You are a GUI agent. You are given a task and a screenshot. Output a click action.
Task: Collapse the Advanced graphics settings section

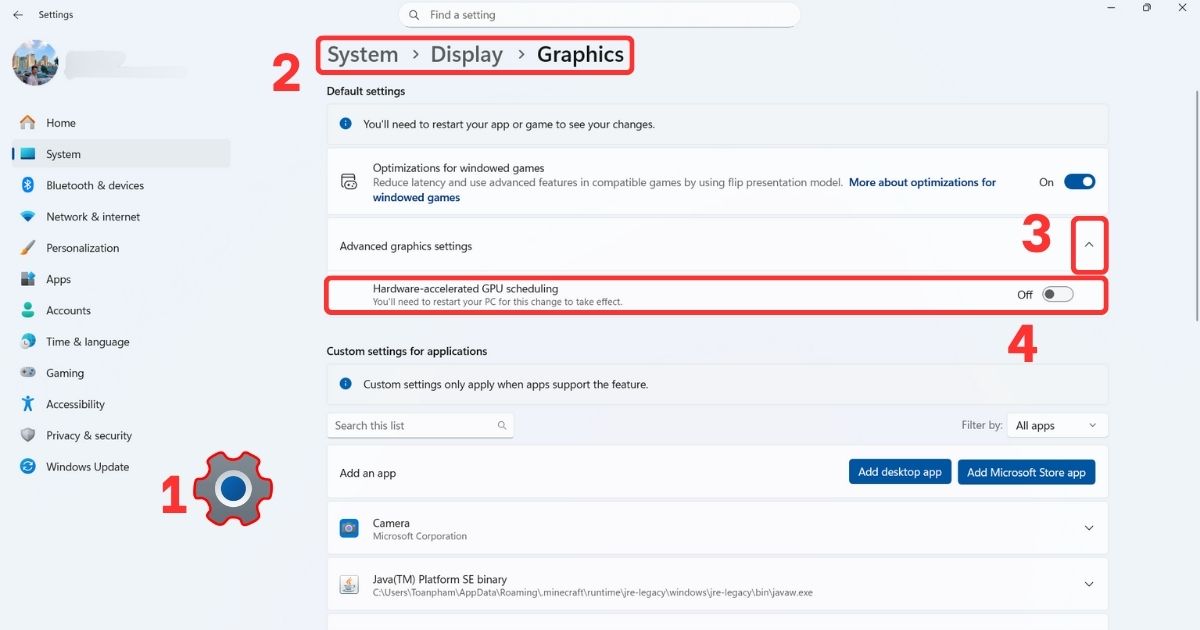click(x=1089, y=246)
